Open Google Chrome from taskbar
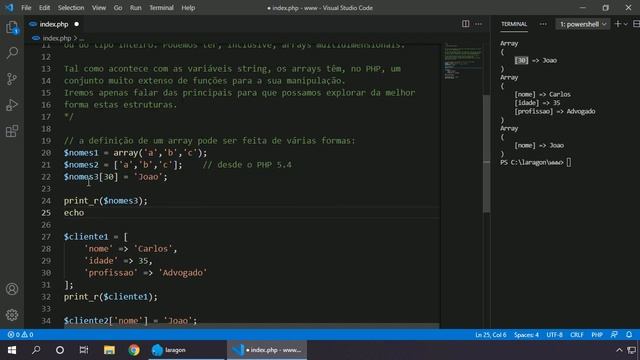The width and height of the screenshot is (640, 360). click(134, 350)
